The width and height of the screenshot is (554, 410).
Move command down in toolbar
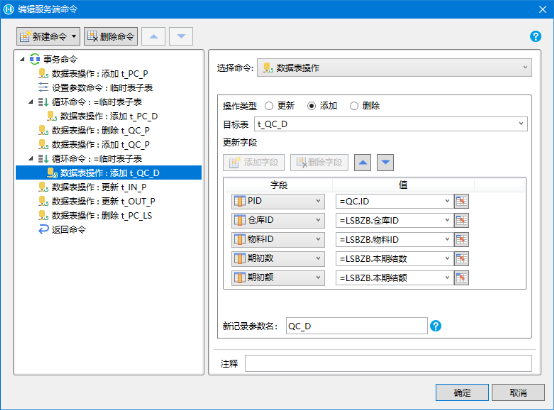pos(181,36)
